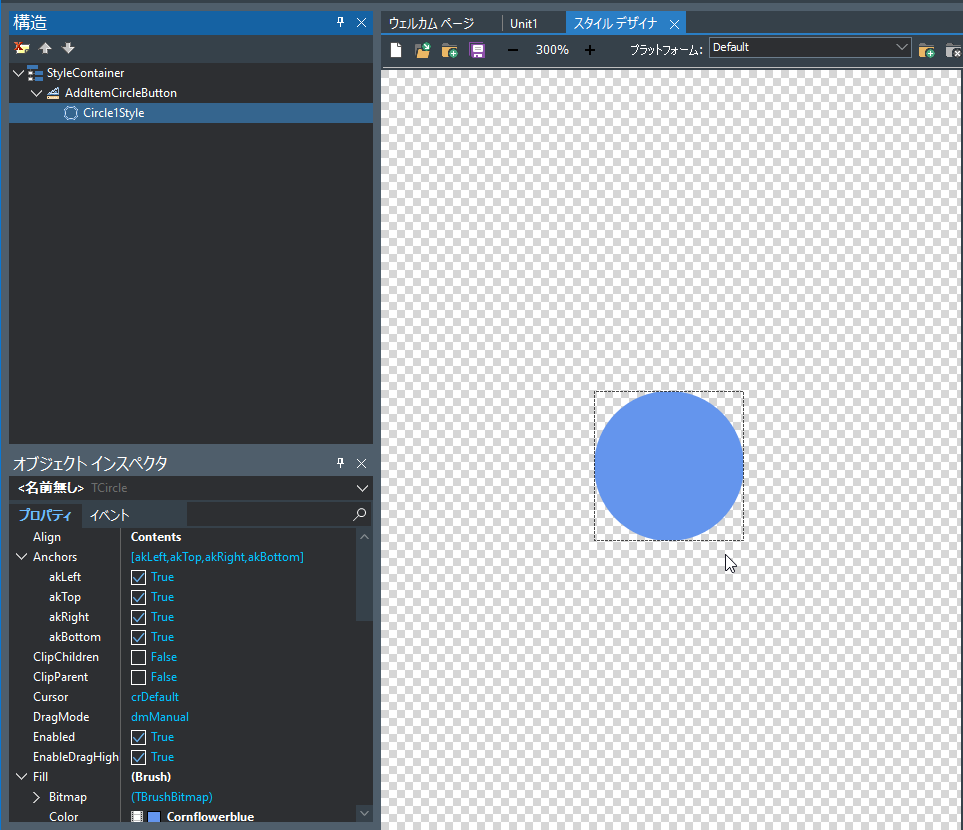Click the search magnifier in Object Inspector
The width and height of the screenshot is (963, 830).
pyautogui.click(x=360, y=514)
